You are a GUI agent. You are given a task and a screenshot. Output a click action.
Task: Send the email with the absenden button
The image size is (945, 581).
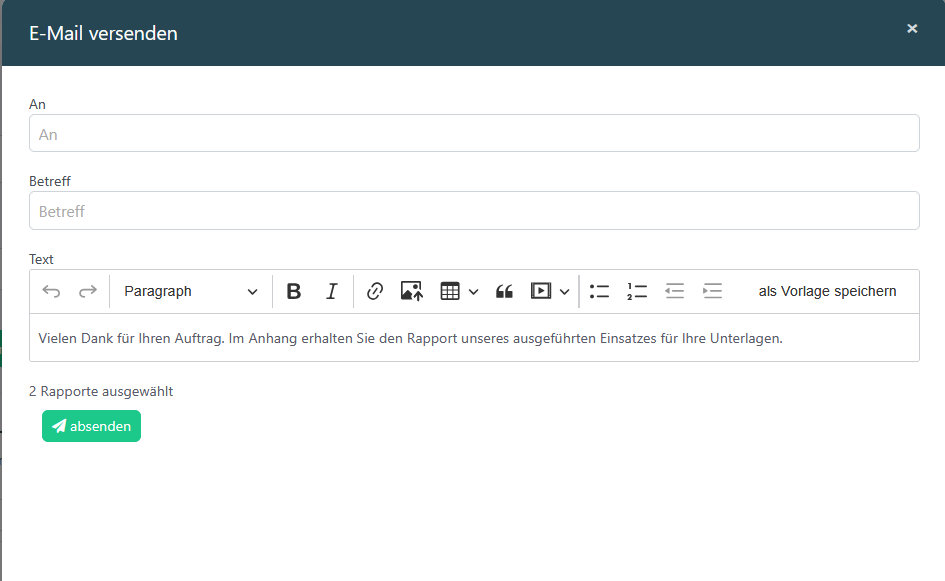point(92,426)
